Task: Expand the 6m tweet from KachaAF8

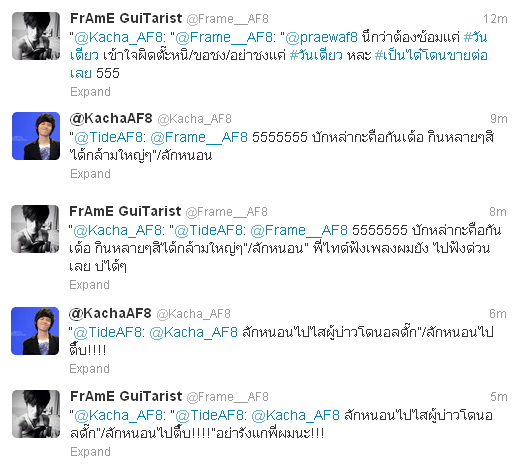Action: 89,369
